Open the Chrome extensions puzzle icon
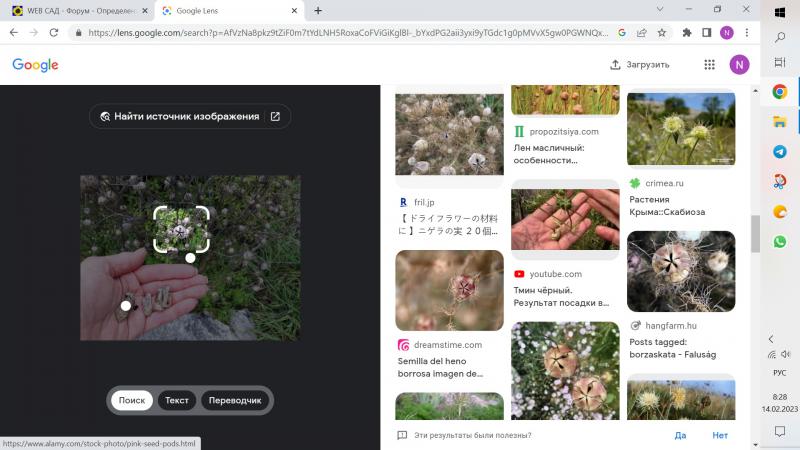This screenshot has width=800, height=450. coord(687,32)
